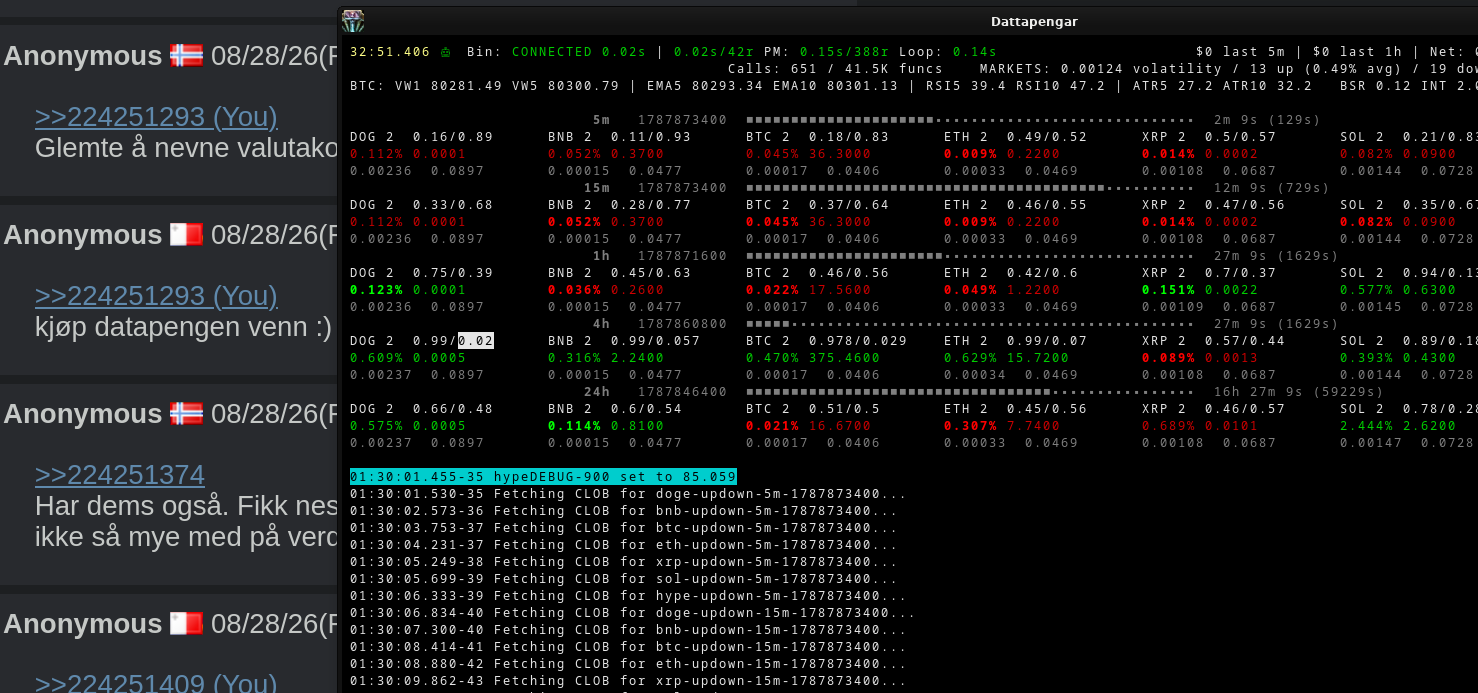Click the Dattapengar window title

coord(1034,21)
